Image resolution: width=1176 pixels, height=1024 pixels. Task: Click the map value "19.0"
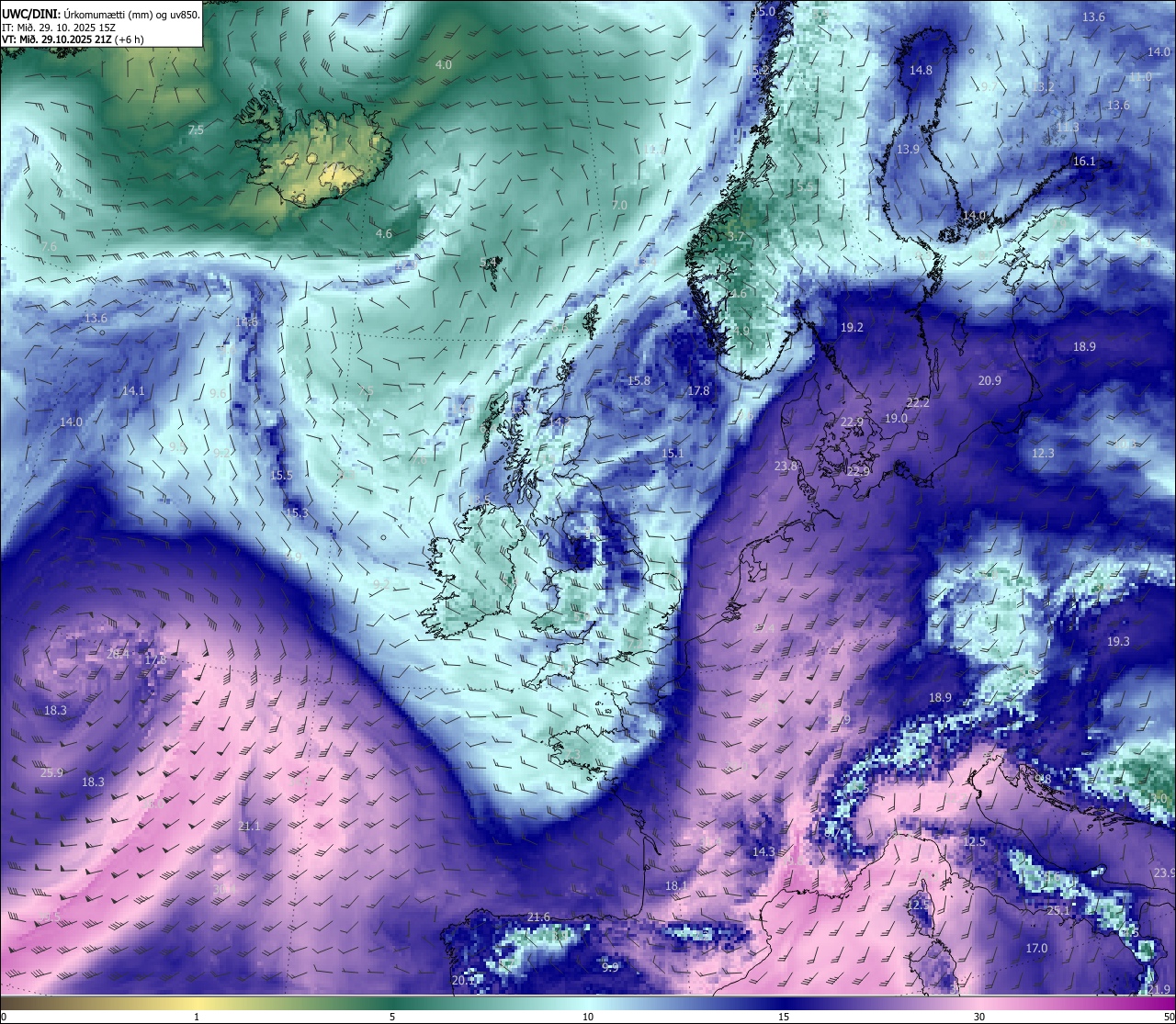point(896,419)
